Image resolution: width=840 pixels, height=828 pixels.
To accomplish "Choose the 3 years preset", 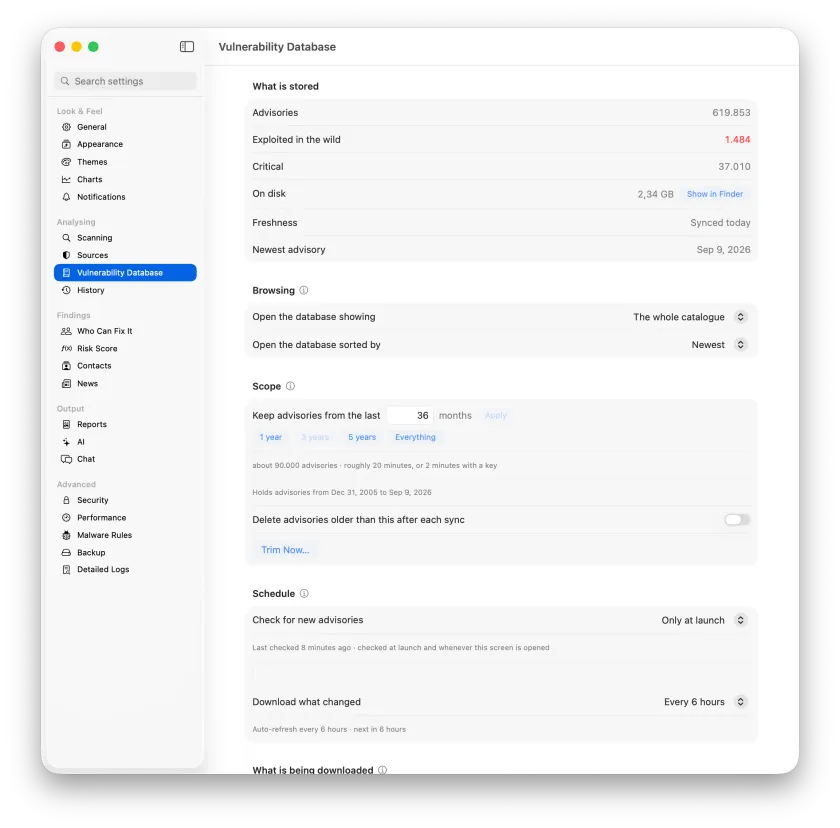I will [315, 437].
